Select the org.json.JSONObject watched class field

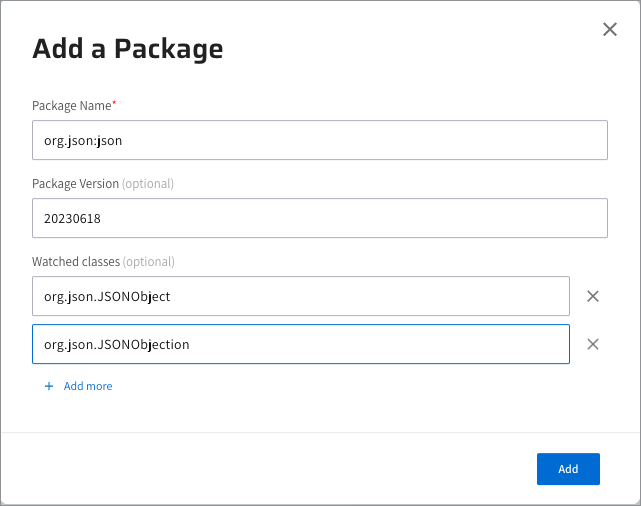coord(300,296)
